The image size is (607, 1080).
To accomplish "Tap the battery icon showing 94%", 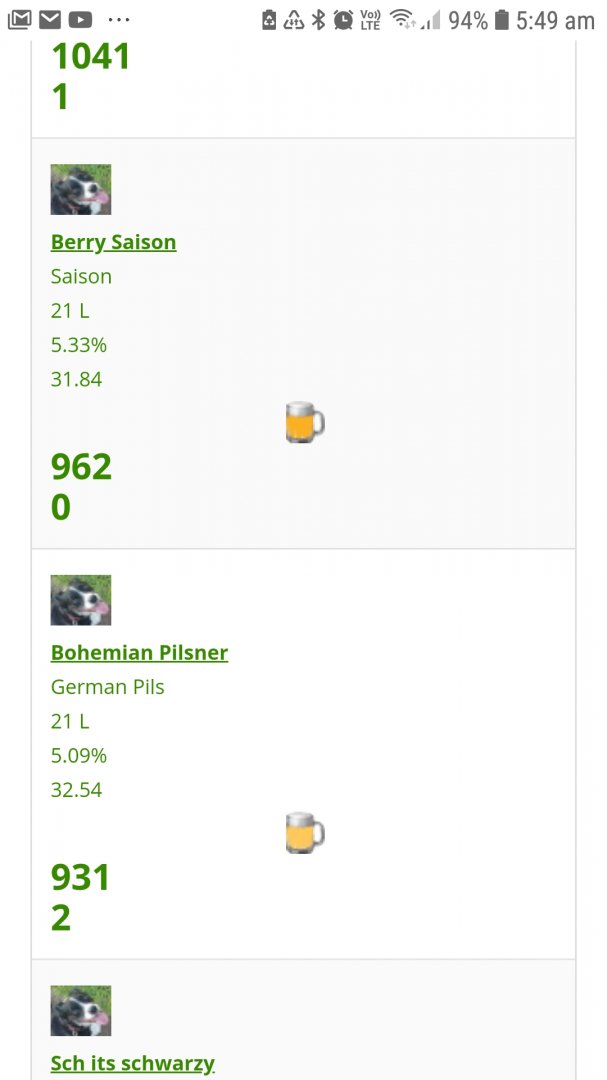I will pos(502,20).
